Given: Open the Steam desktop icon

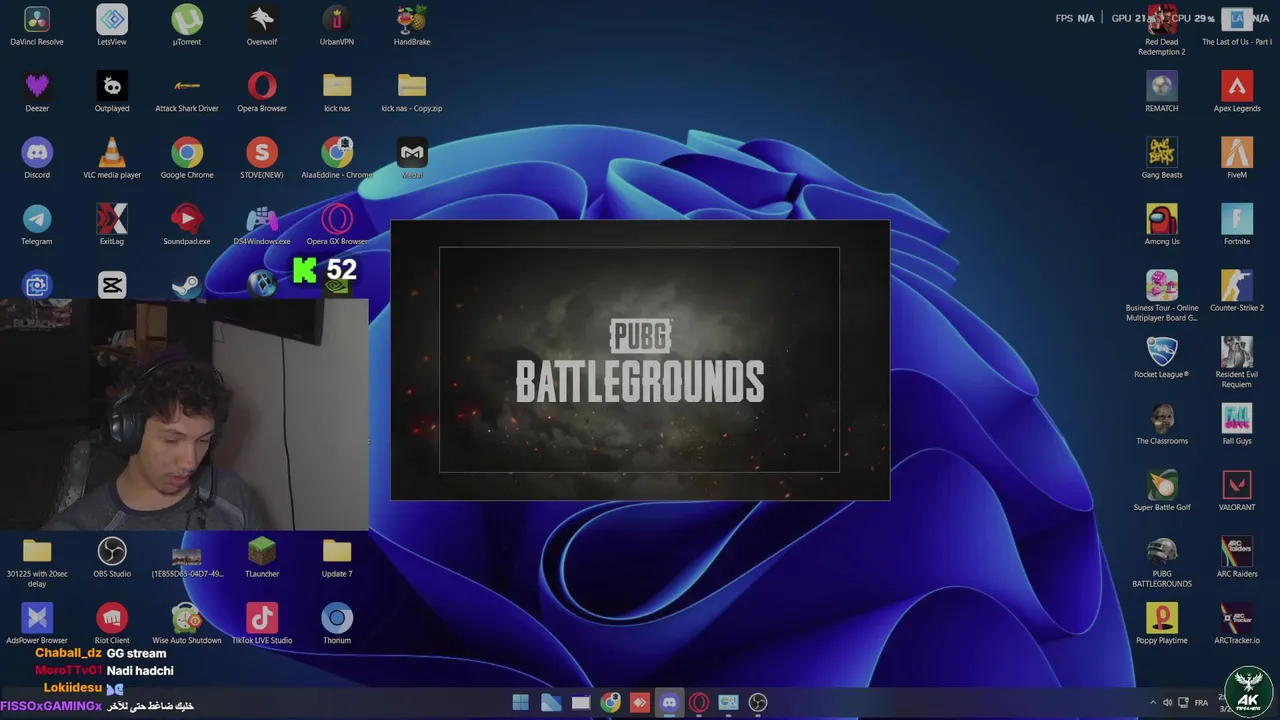Looking at the screenshot, I should [x=187, y=285].
